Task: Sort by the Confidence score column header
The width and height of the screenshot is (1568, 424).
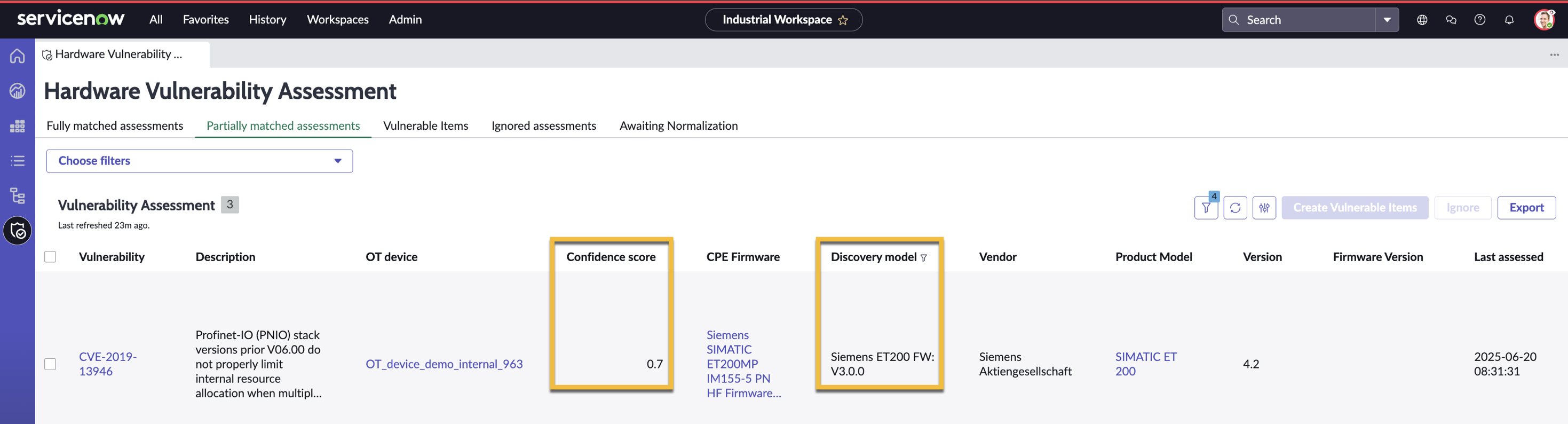Action: 611,256
